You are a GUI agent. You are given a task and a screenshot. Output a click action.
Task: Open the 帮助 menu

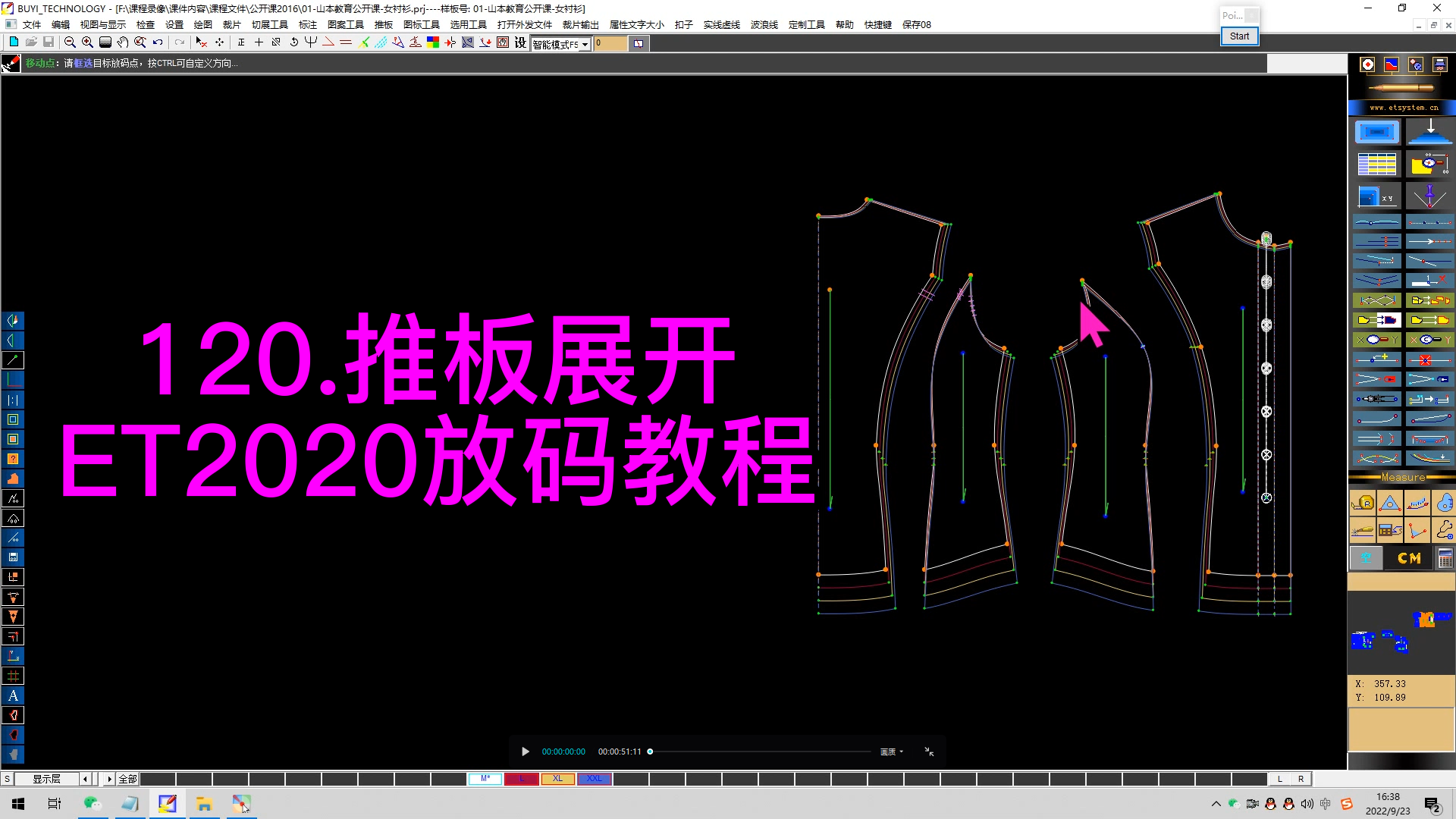(x=845, y=25)
